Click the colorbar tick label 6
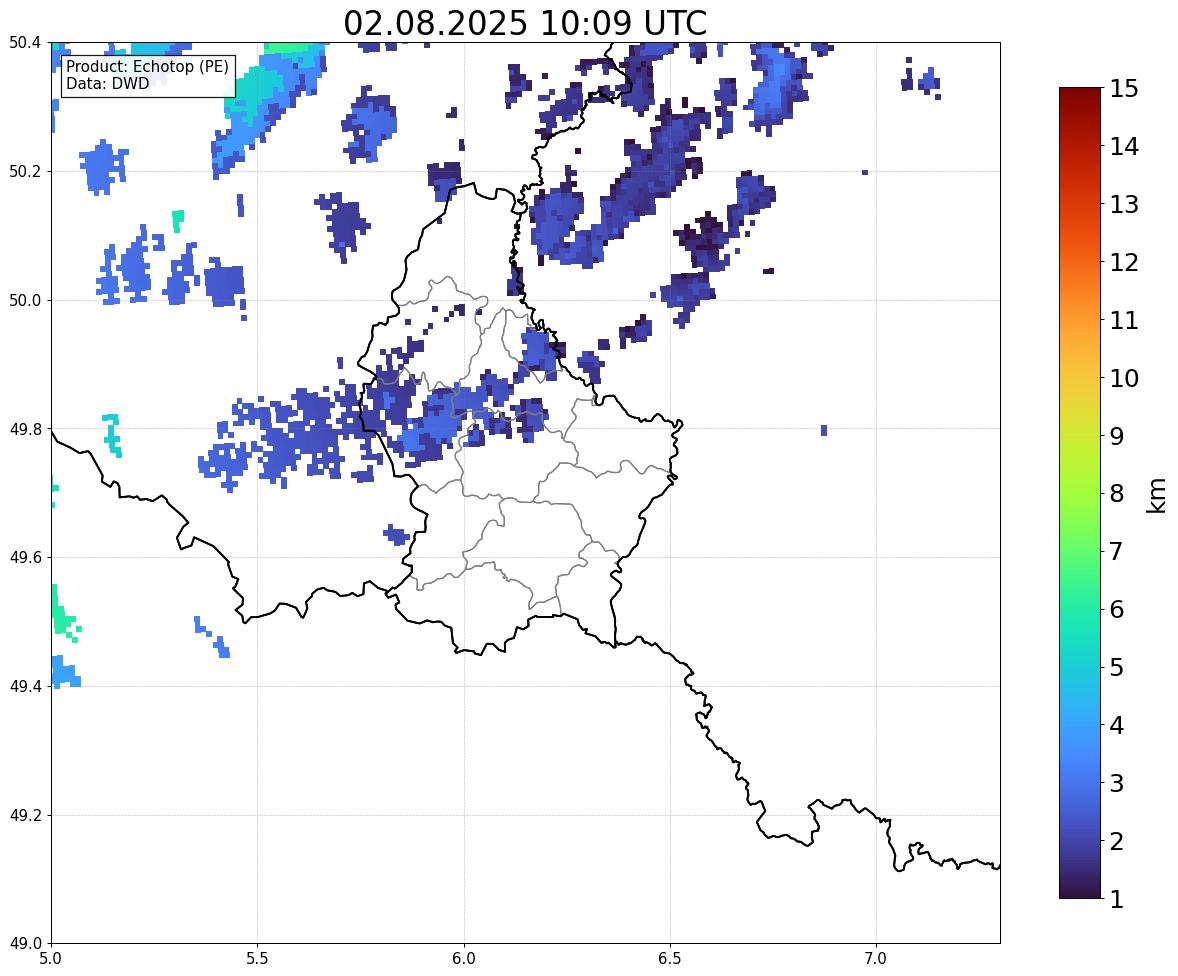1178x976 pixels. click(1116, 609)
